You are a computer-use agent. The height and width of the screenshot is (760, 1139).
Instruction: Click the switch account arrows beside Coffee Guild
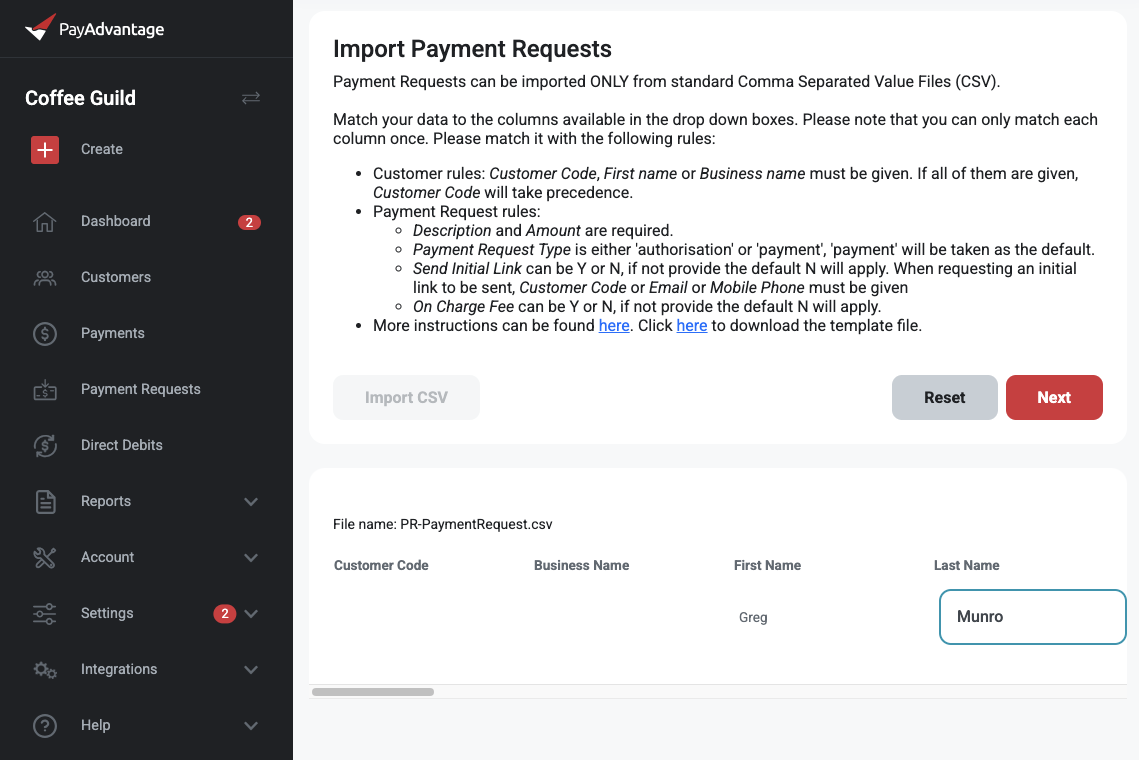click(251, 98)
